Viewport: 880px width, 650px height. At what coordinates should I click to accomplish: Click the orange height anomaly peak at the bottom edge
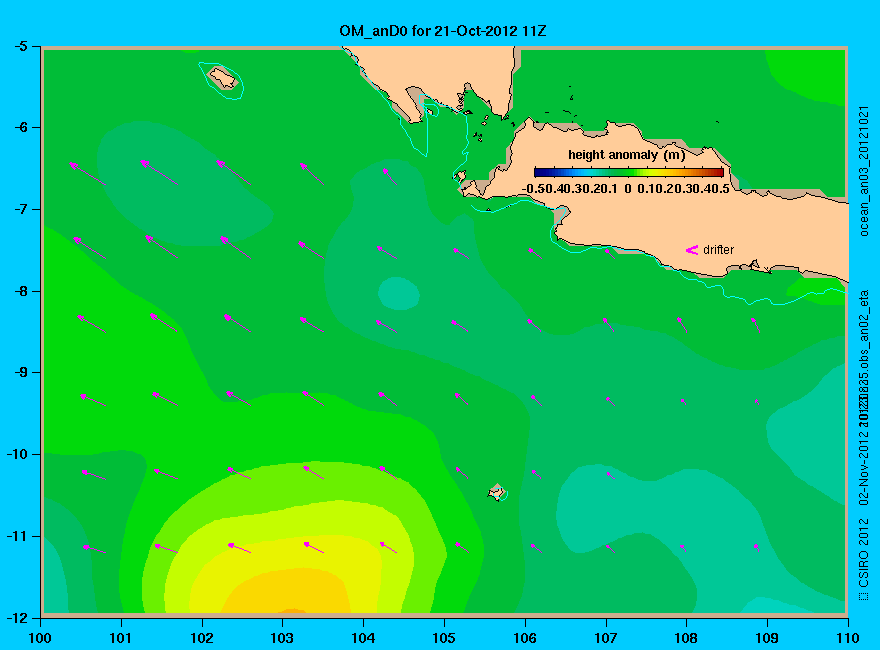point(292,610)
